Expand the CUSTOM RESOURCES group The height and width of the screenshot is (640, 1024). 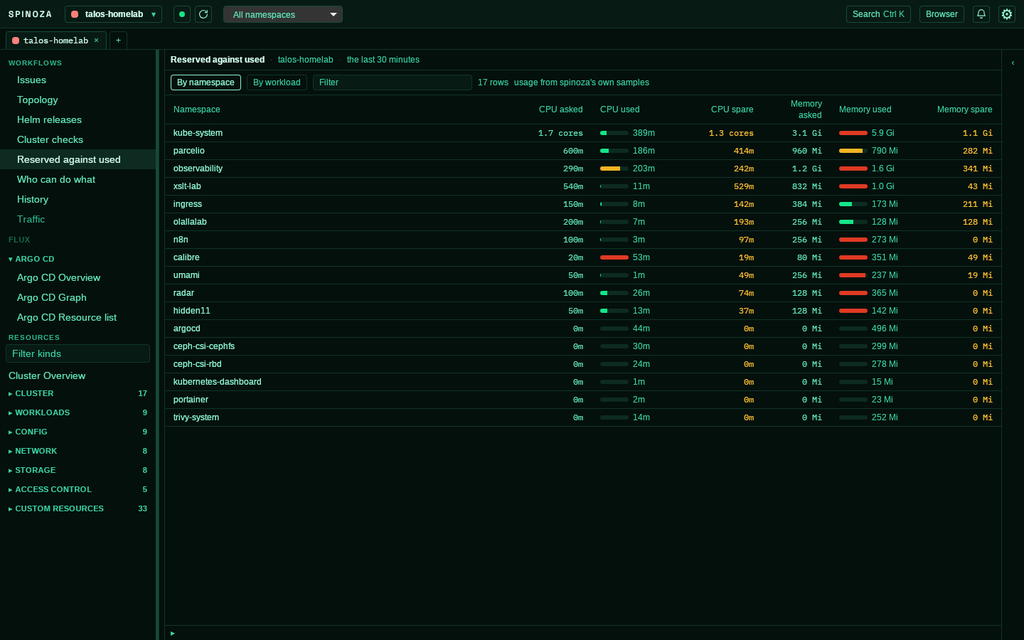pyautogui.click(x=78, y=509)
